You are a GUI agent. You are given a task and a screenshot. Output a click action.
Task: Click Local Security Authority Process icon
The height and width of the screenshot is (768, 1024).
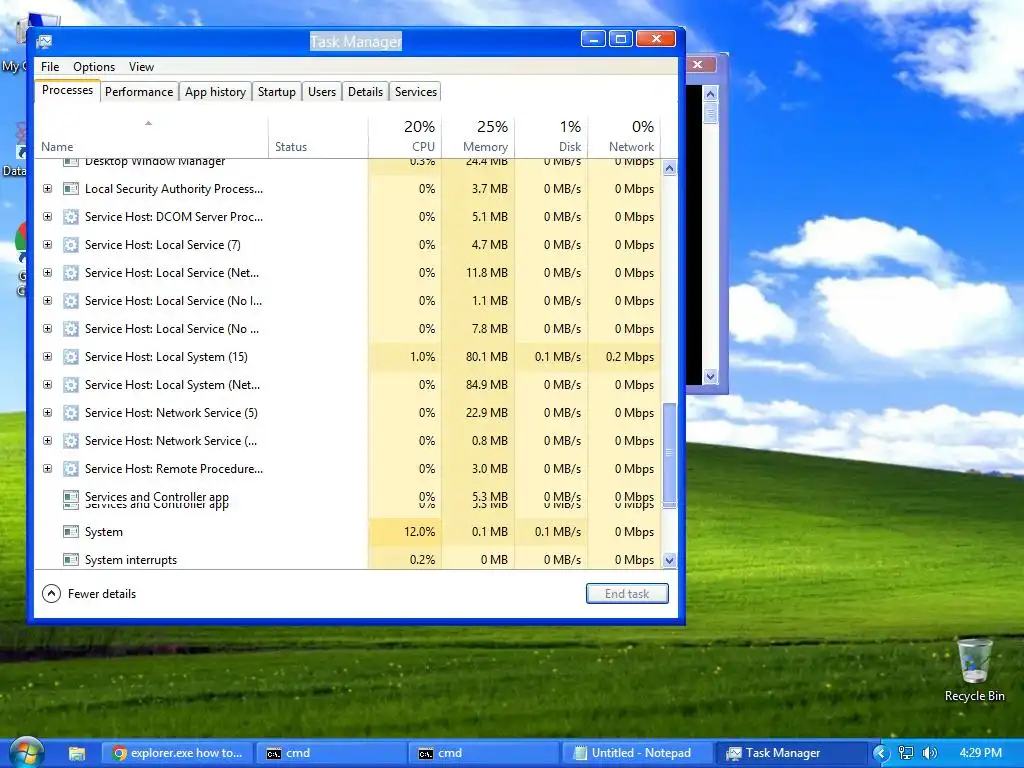(71, 189)
